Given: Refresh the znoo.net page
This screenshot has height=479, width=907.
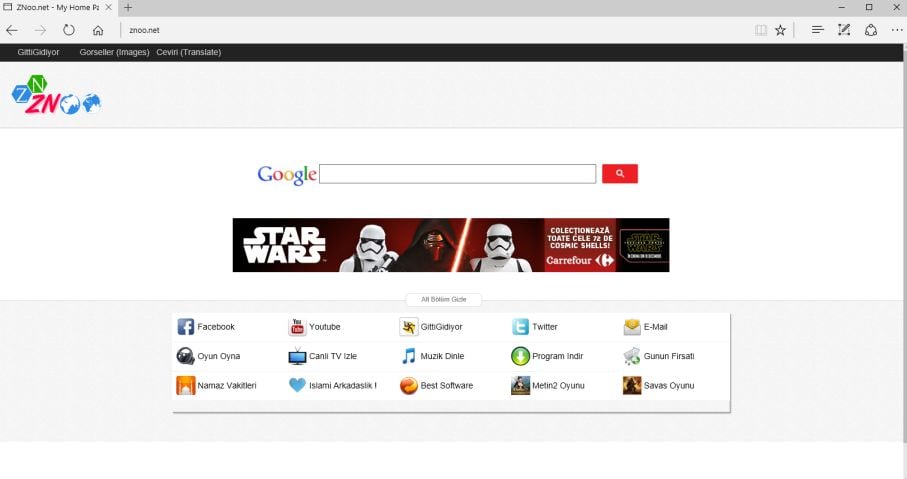Looking at the screenshot, I should [x=69, y=30].
